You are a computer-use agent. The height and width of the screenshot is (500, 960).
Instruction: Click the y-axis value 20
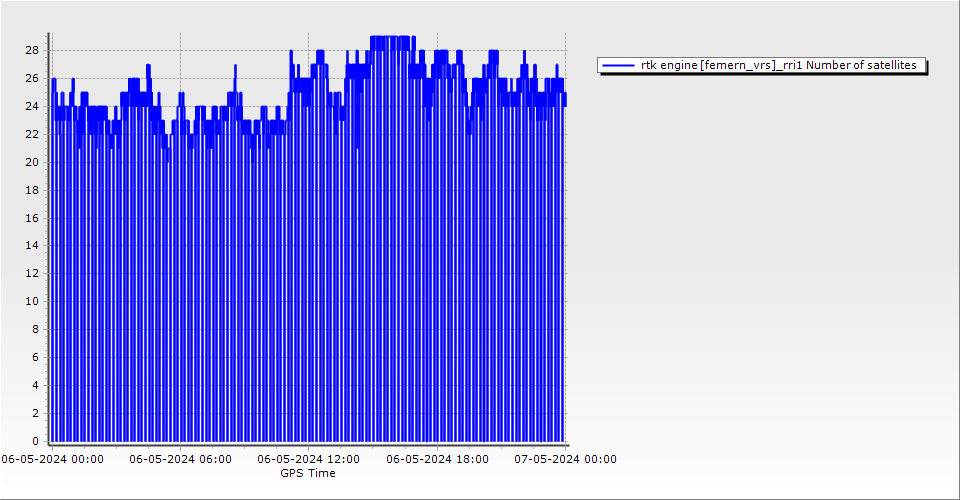coord(32,162)
